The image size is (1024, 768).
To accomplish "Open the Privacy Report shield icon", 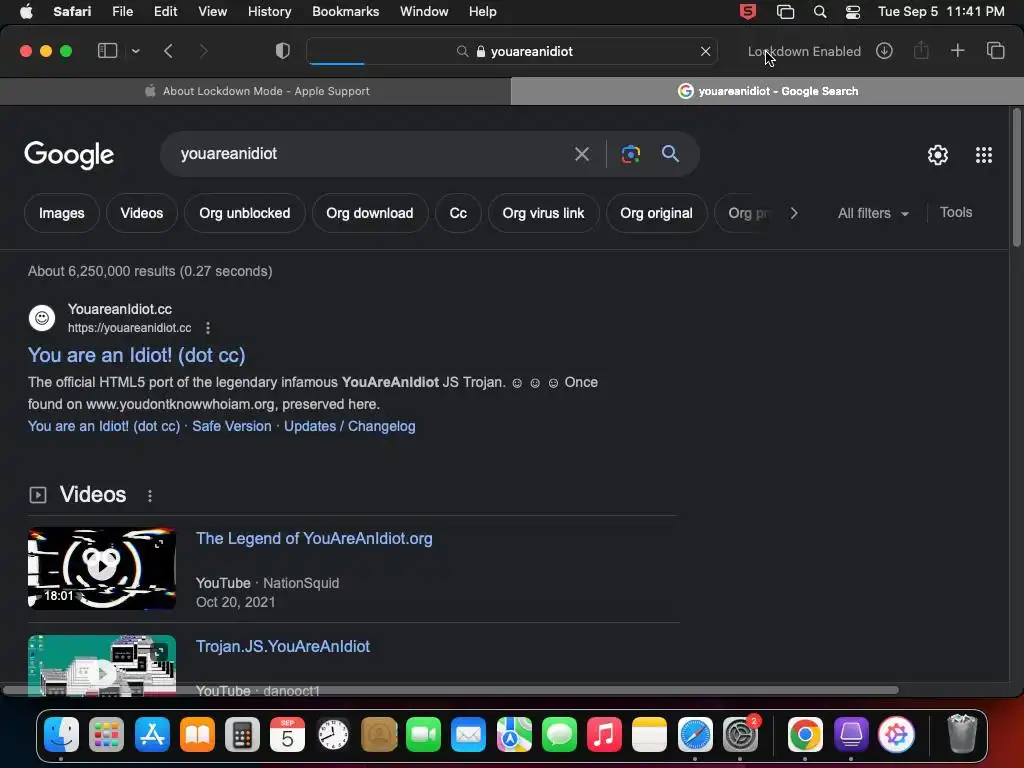I will (x=283, y=51).
